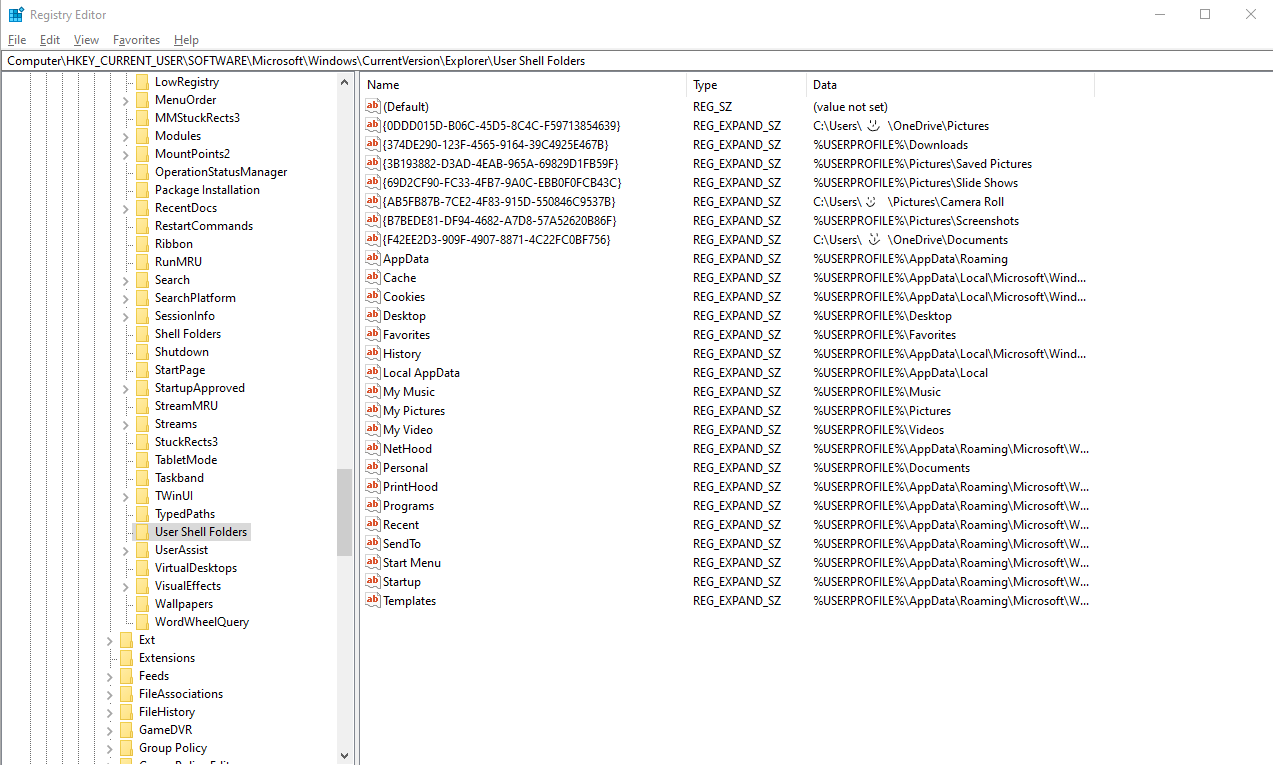The width and height of the screenshot is (1273, 765).
Task: Select value {F42EE2D3-909F-4907-8871-4C22FC0BF756}
Action: (x=496, y=239)
